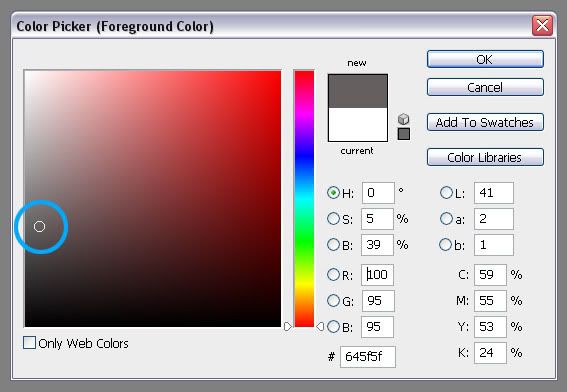
Task: Click the hex color code field
Action: click(368, 357)
